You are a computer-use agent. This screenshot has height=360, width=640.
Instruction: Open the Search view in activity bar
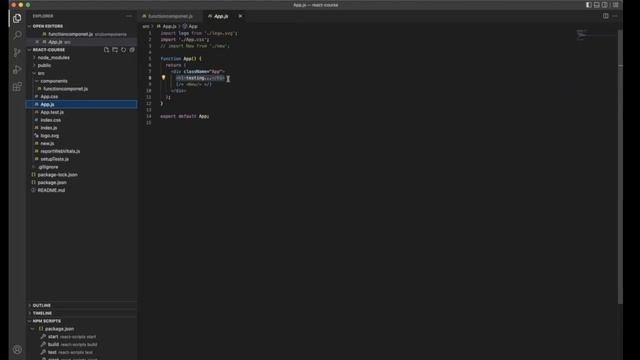(17, 35)
